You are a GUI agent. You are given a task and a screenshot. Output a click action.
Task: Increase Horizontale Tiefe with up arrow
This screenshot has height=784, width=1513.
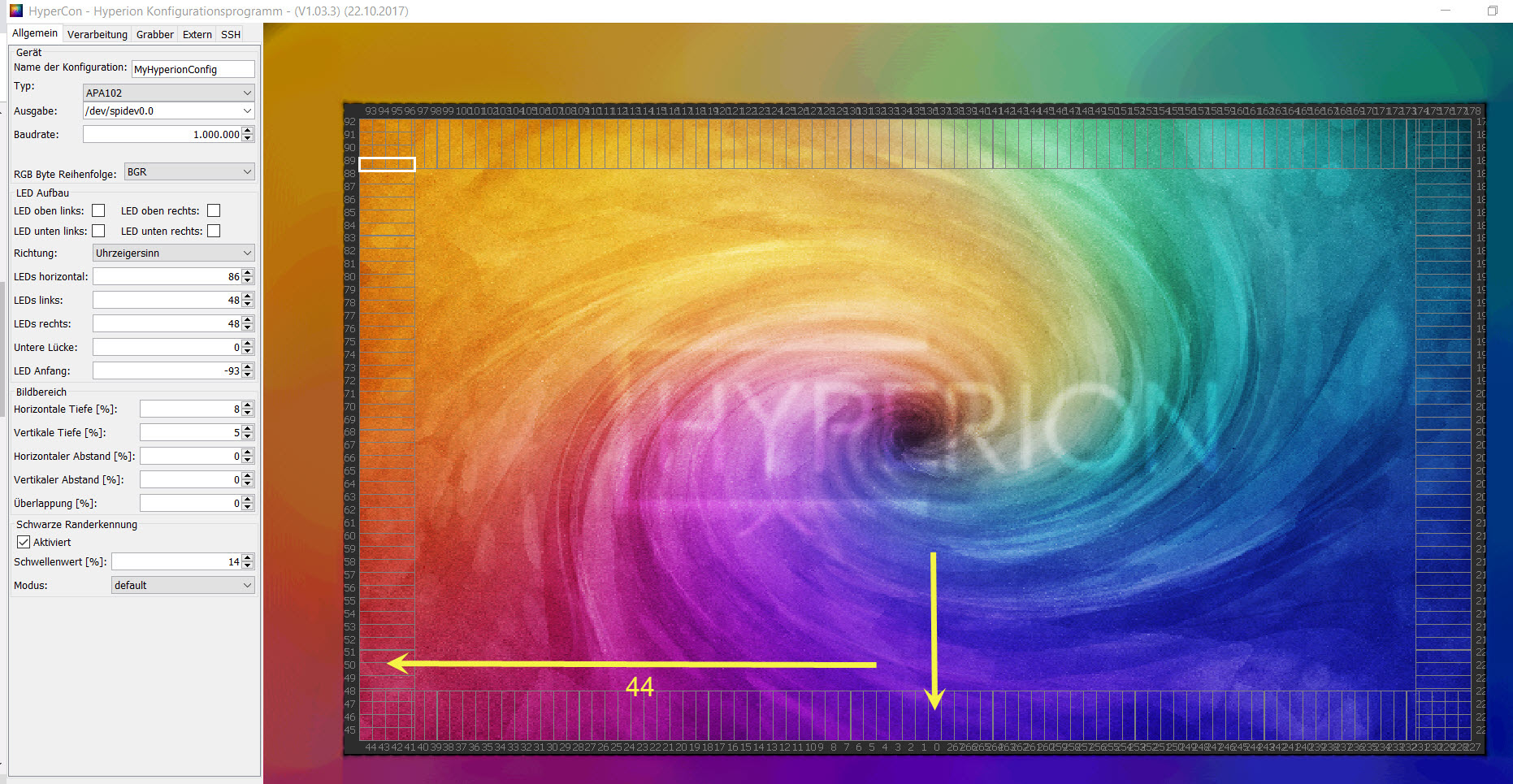pos(248,405)
